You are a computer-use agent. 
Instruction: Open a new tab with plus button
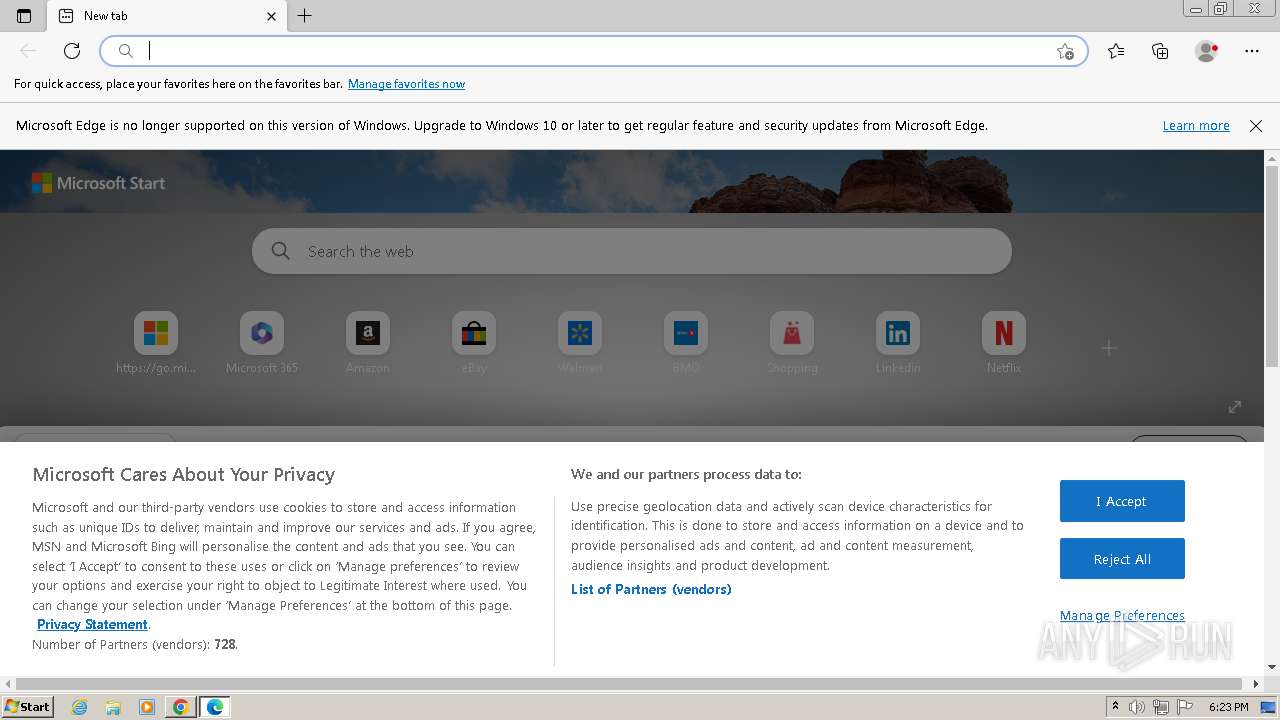point(305,16)
